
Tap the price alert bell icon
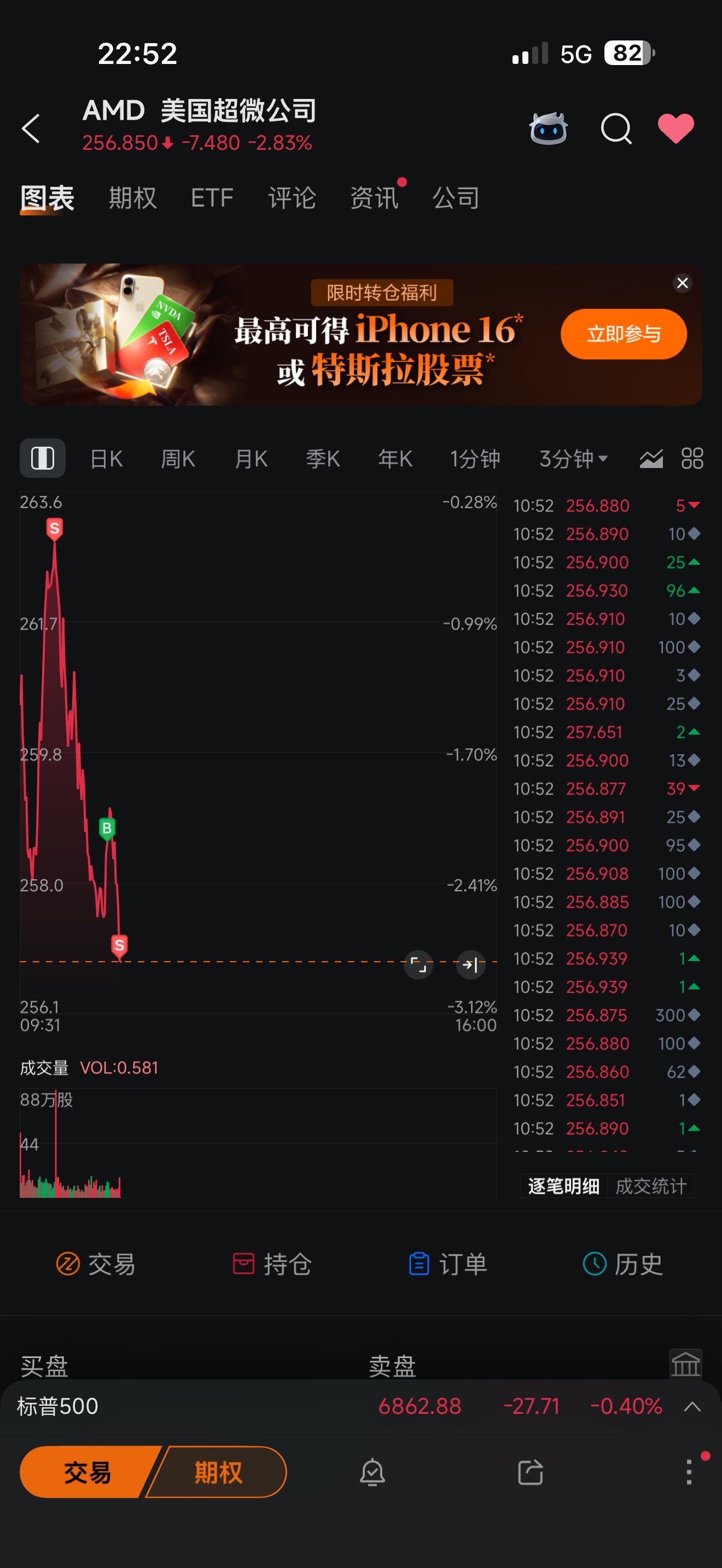pyautogui.click(x=372, y=1472)
